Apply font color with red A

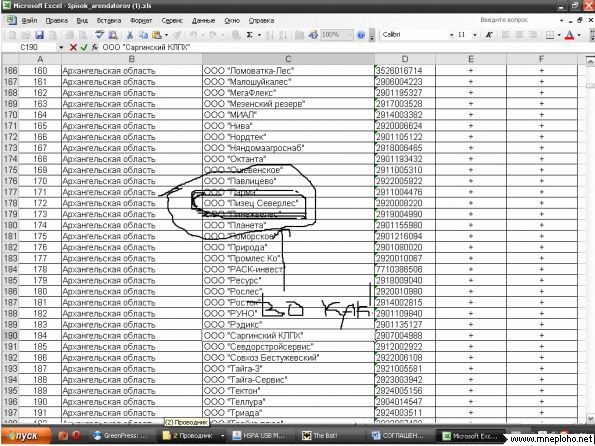(569, 35)
